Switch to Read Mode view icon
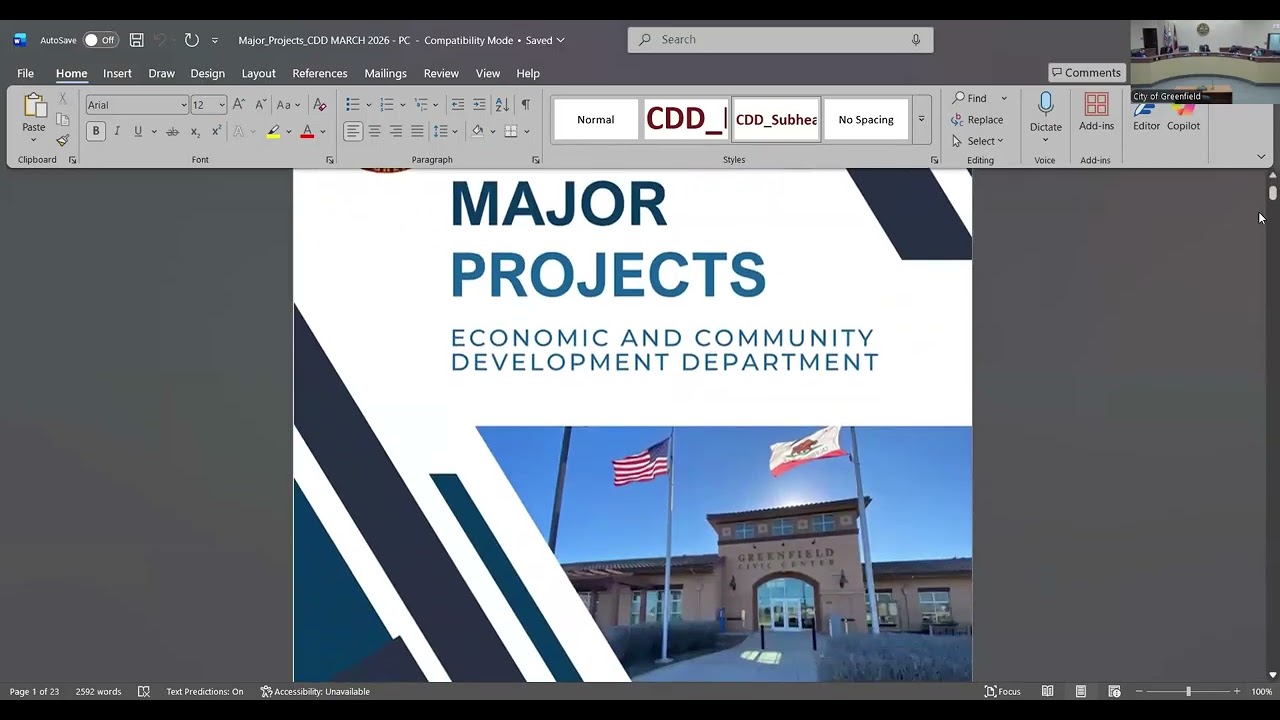The image size is (1280, 720). 1047,692
